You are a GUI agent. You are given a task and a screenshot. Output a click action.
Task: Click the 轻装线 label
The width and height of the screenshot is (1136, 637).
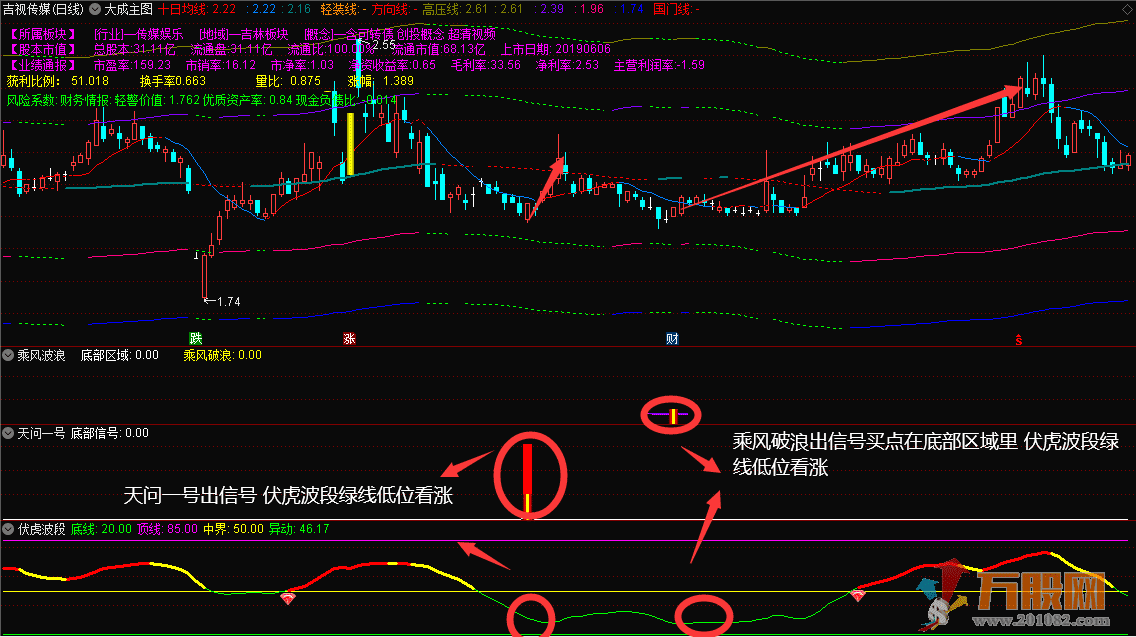pyautogui.click(x=342, y=9)
